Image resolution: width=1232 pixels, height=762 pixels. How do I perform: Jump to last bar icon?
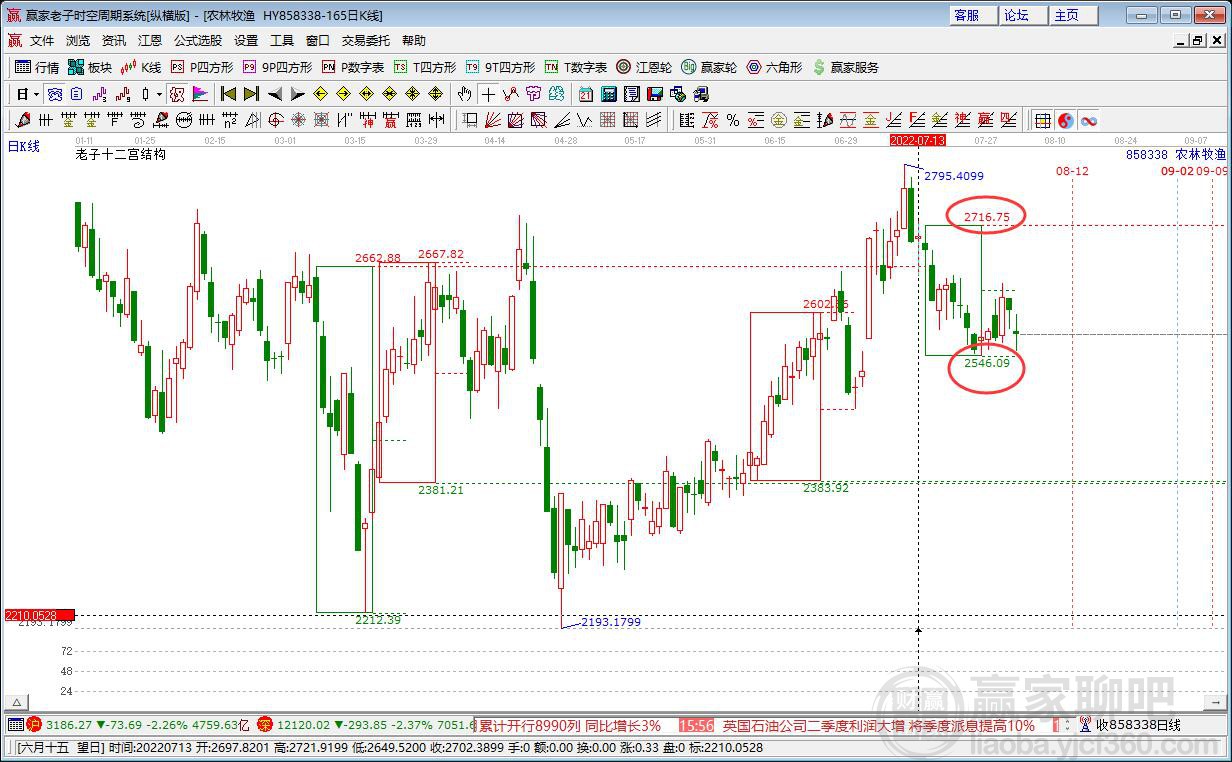[251, 94]
